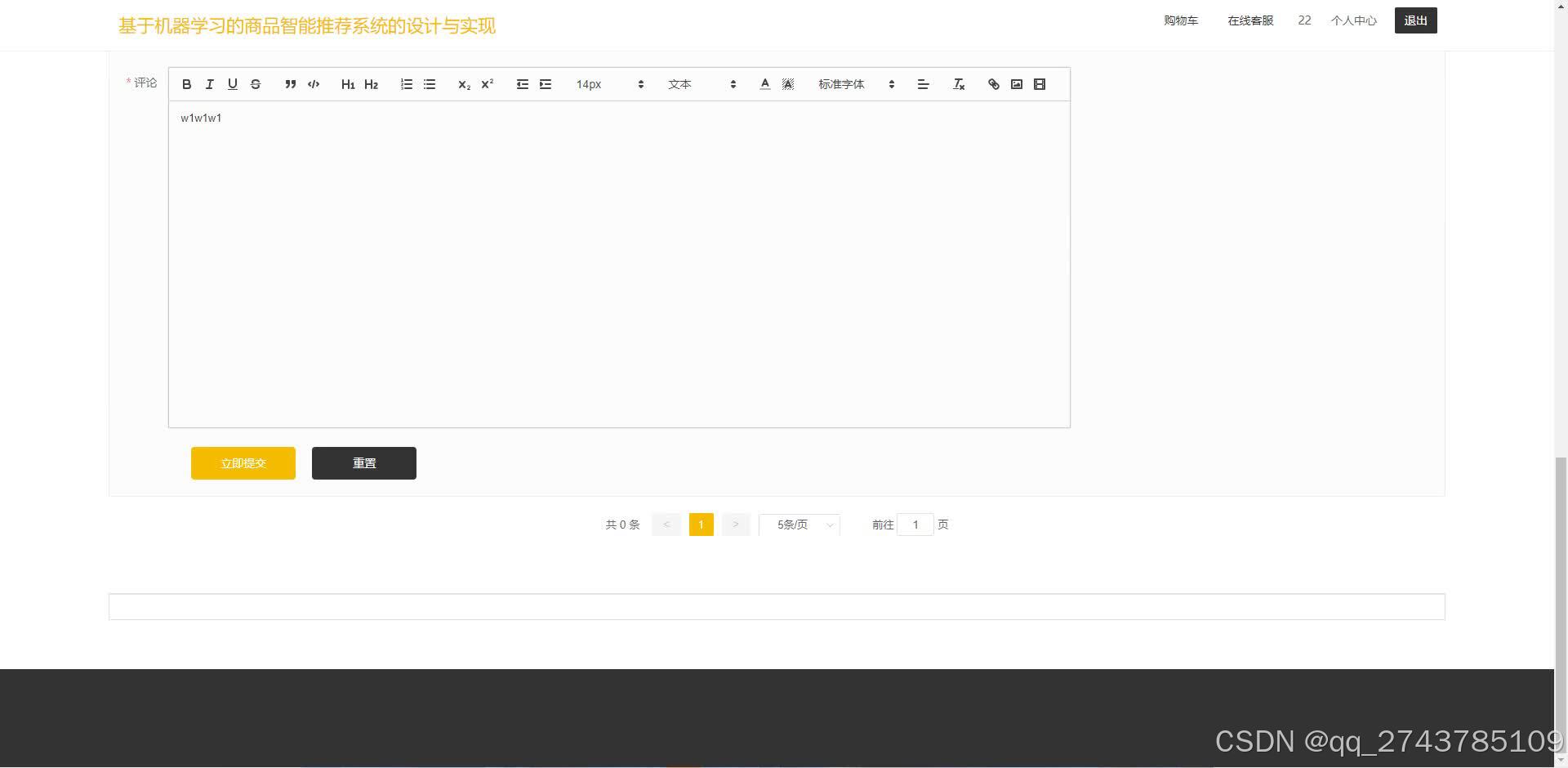
Task: Toggle italic formatting in the editor
Action: coord(210,84)
